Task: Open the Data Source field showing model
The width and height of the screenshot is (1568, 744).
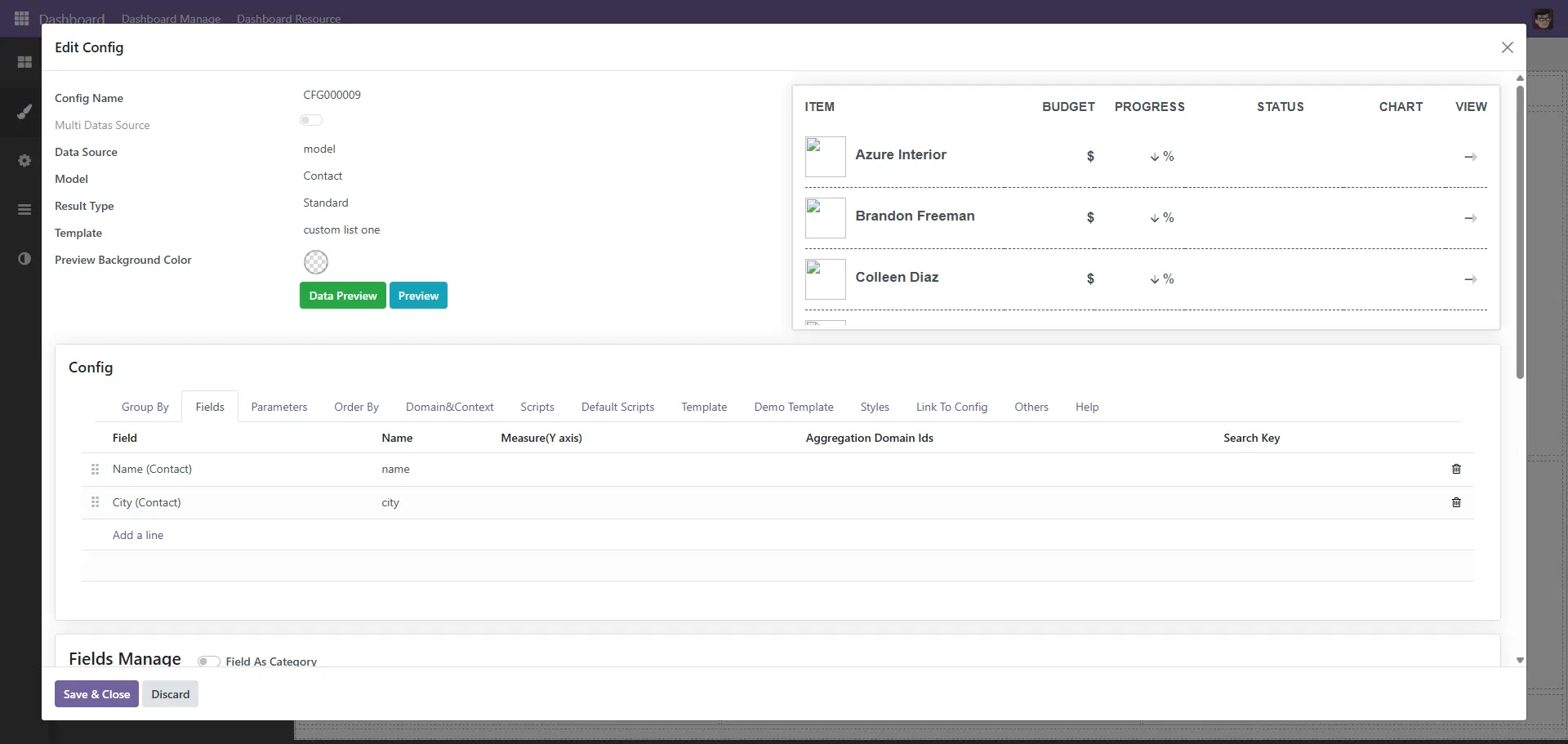Action: point(319,149)
